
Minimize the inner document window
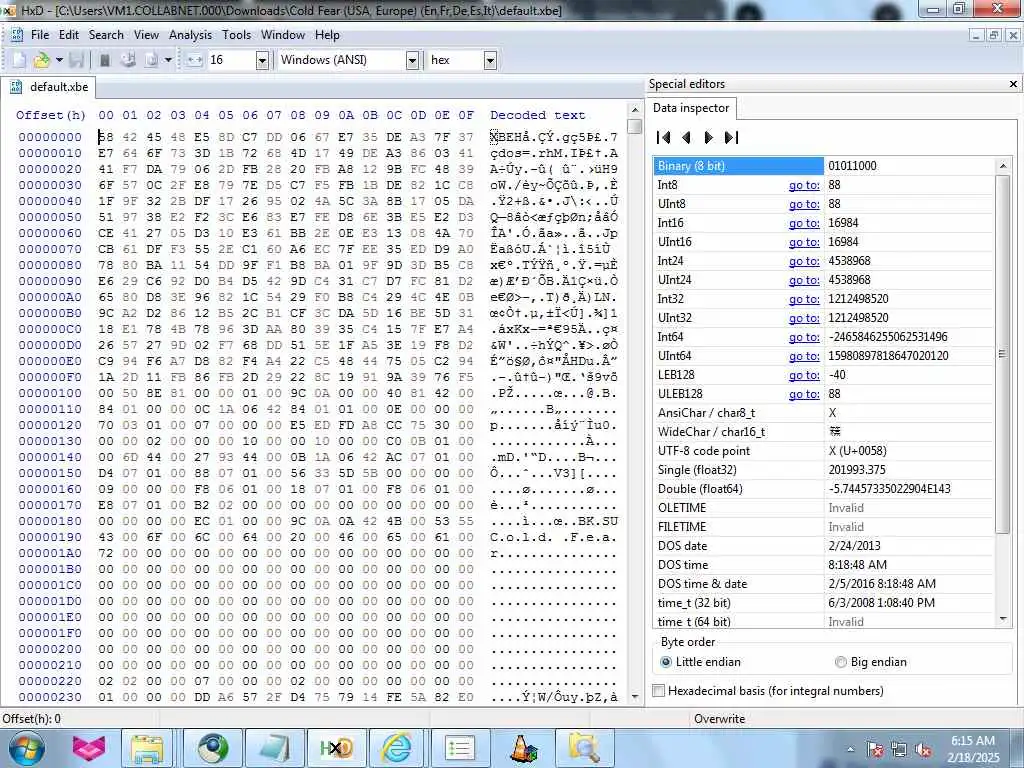(x=976, y=35)
